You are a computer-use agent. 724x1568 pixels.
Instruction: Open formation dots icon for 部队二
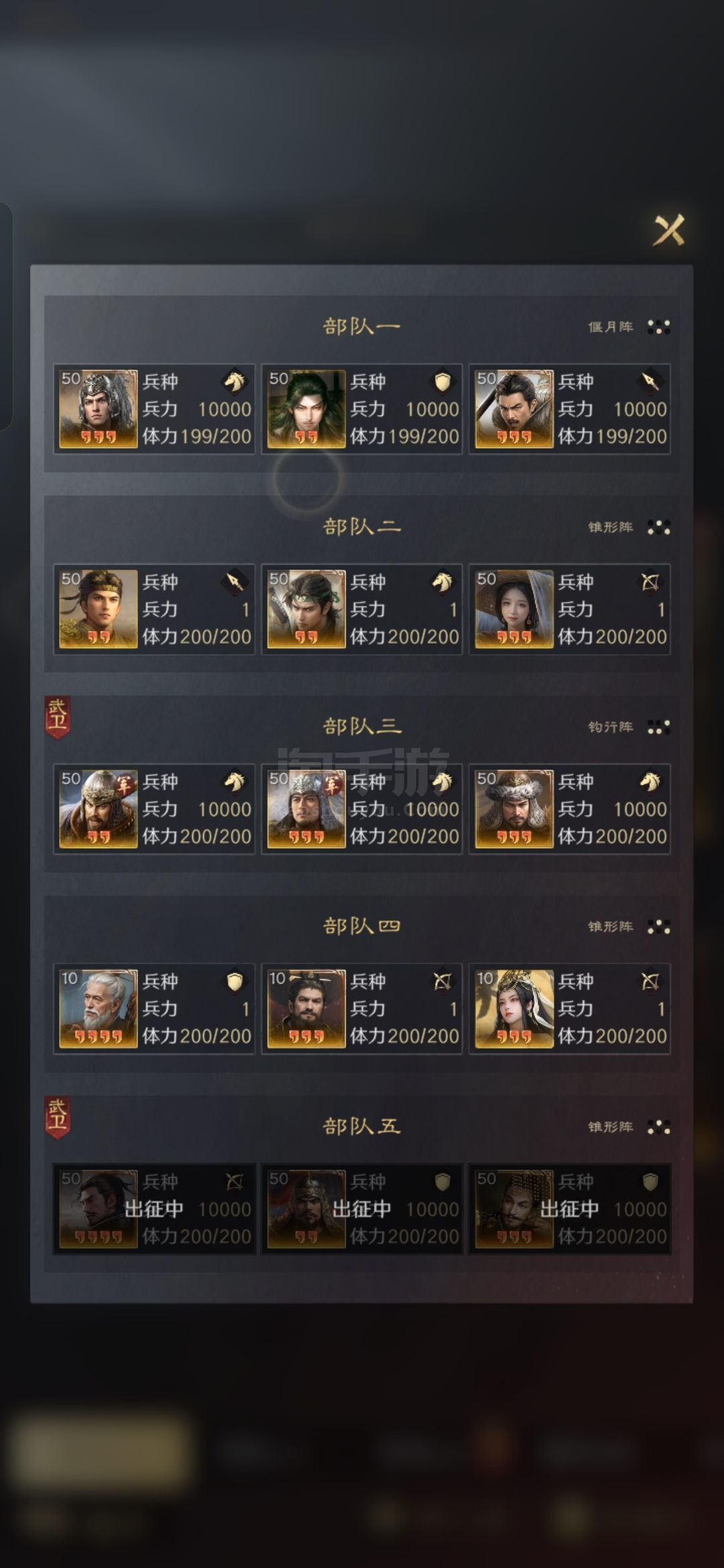coord(658,527)
